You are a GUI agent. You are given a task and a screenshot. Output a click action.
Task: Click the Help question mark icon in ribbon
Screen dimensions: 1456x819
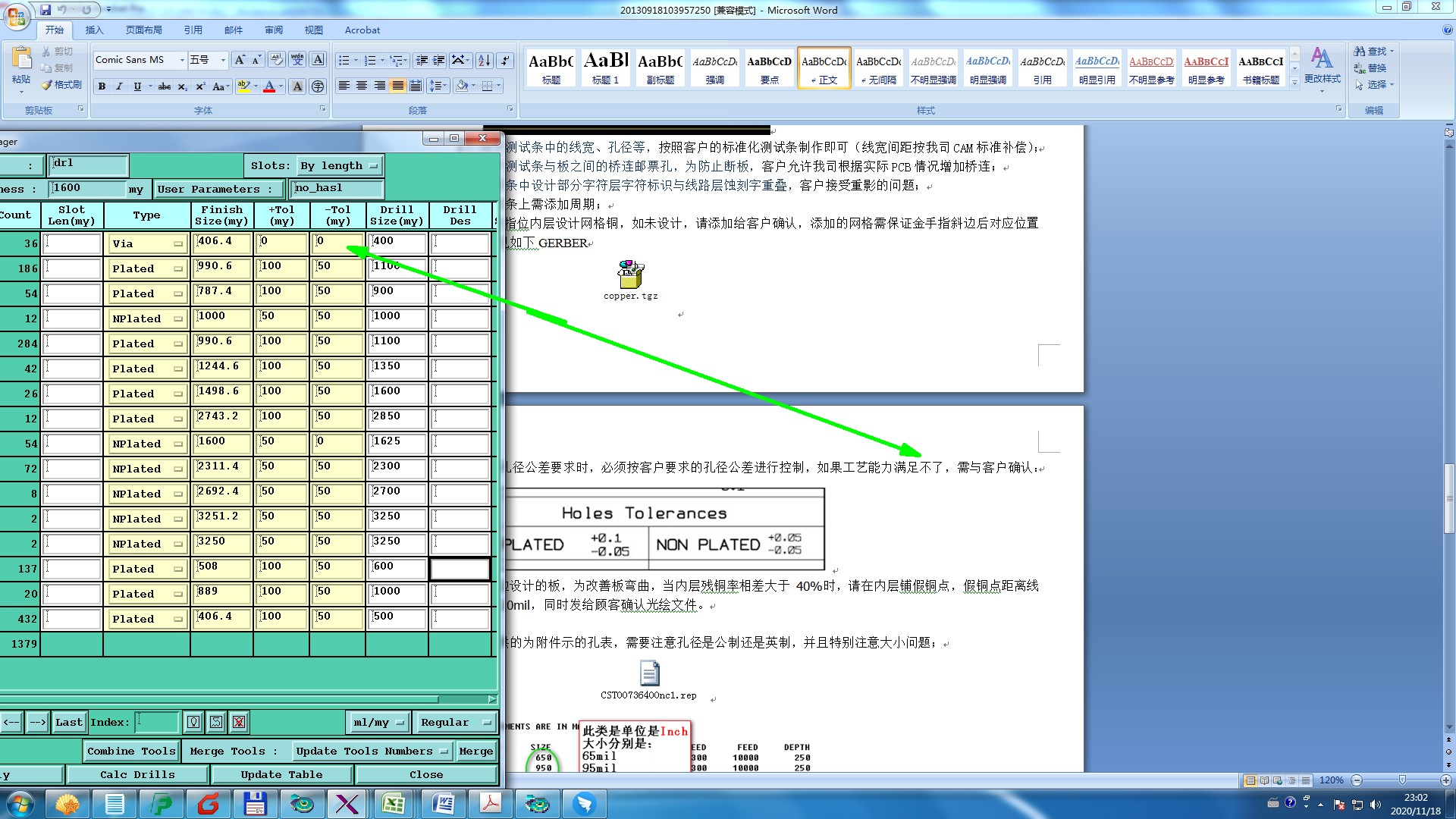pyautogui.click(x=1447, y=30)
